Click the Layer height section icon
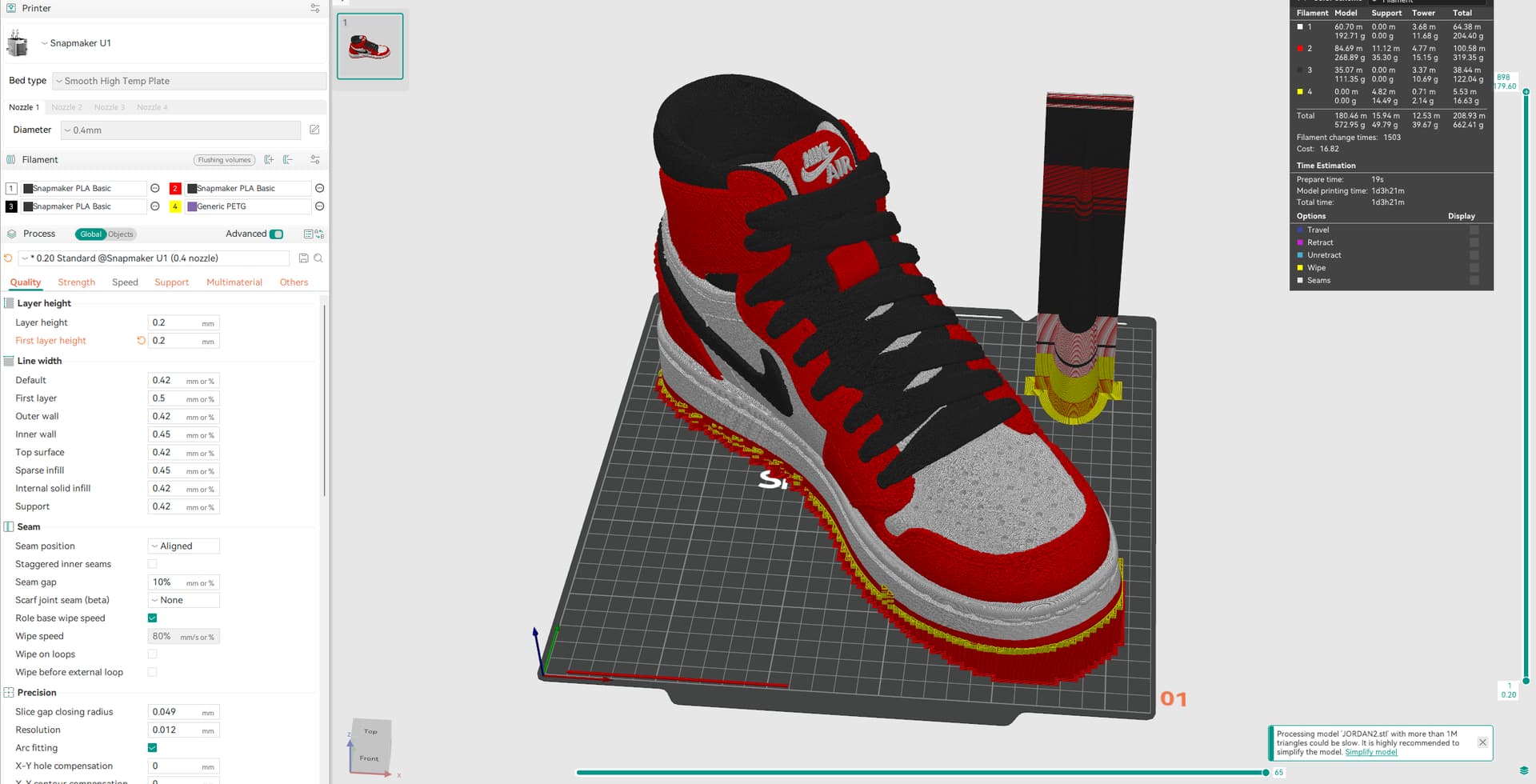 pyautogui.click(x=9, y=303)
